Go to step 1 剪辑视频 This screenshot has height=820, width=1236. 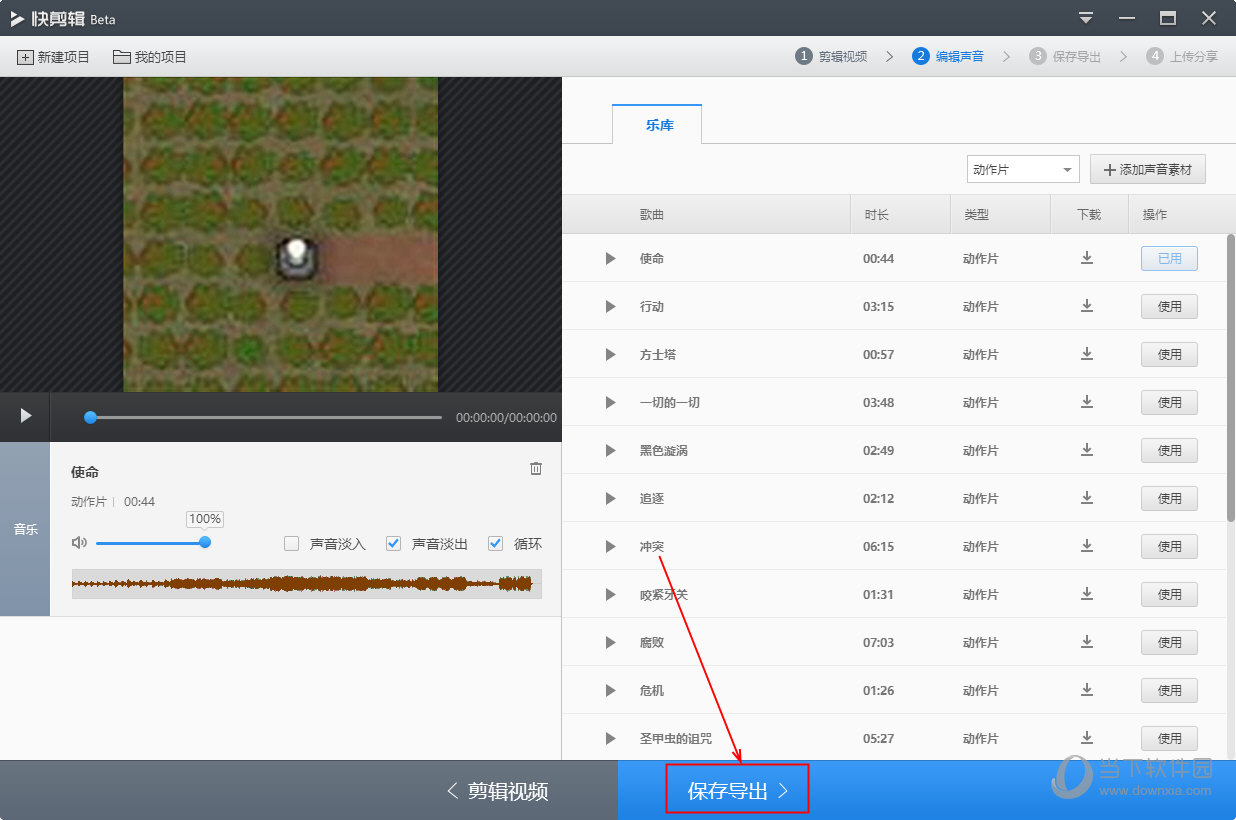(831, 57)
